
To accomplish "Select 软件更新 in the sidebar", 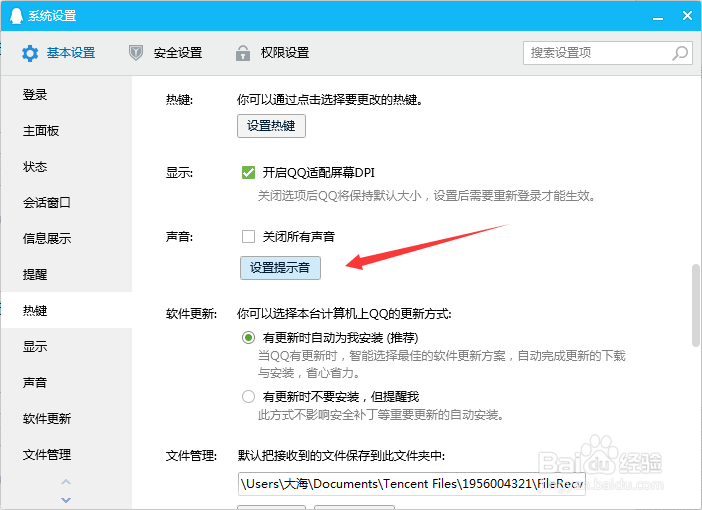I will (66, 418).
